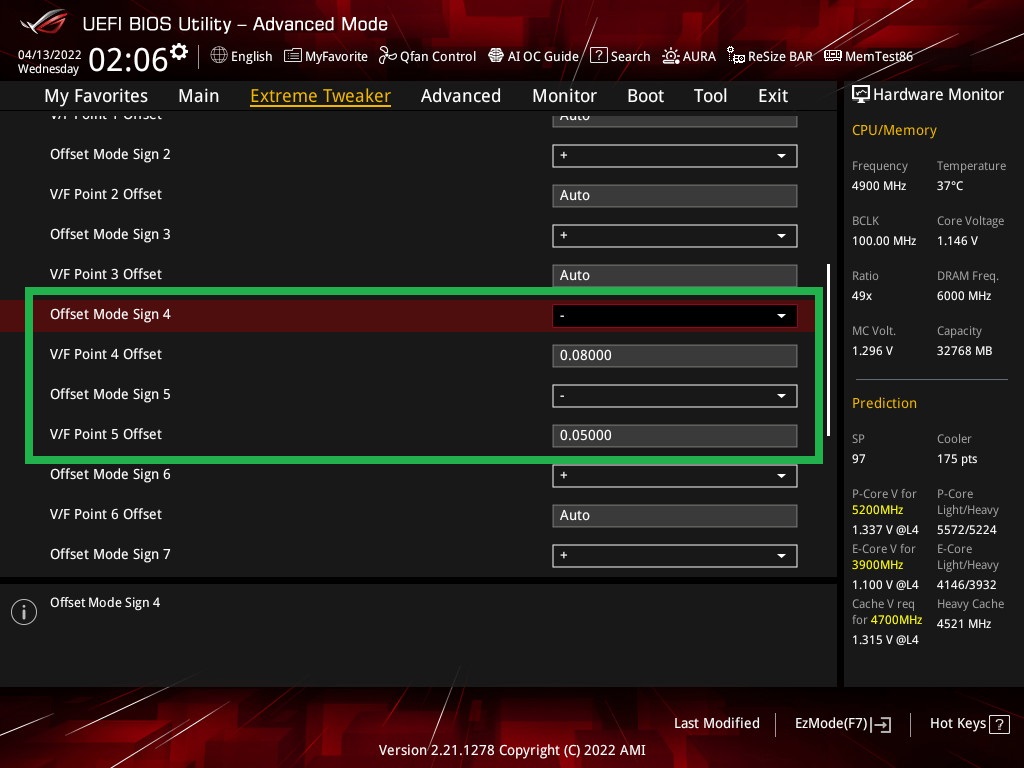Screen dimensions: 1024x768
Task: Open Offset Mode Sign 2 dropdown
Action: (675, 155)
